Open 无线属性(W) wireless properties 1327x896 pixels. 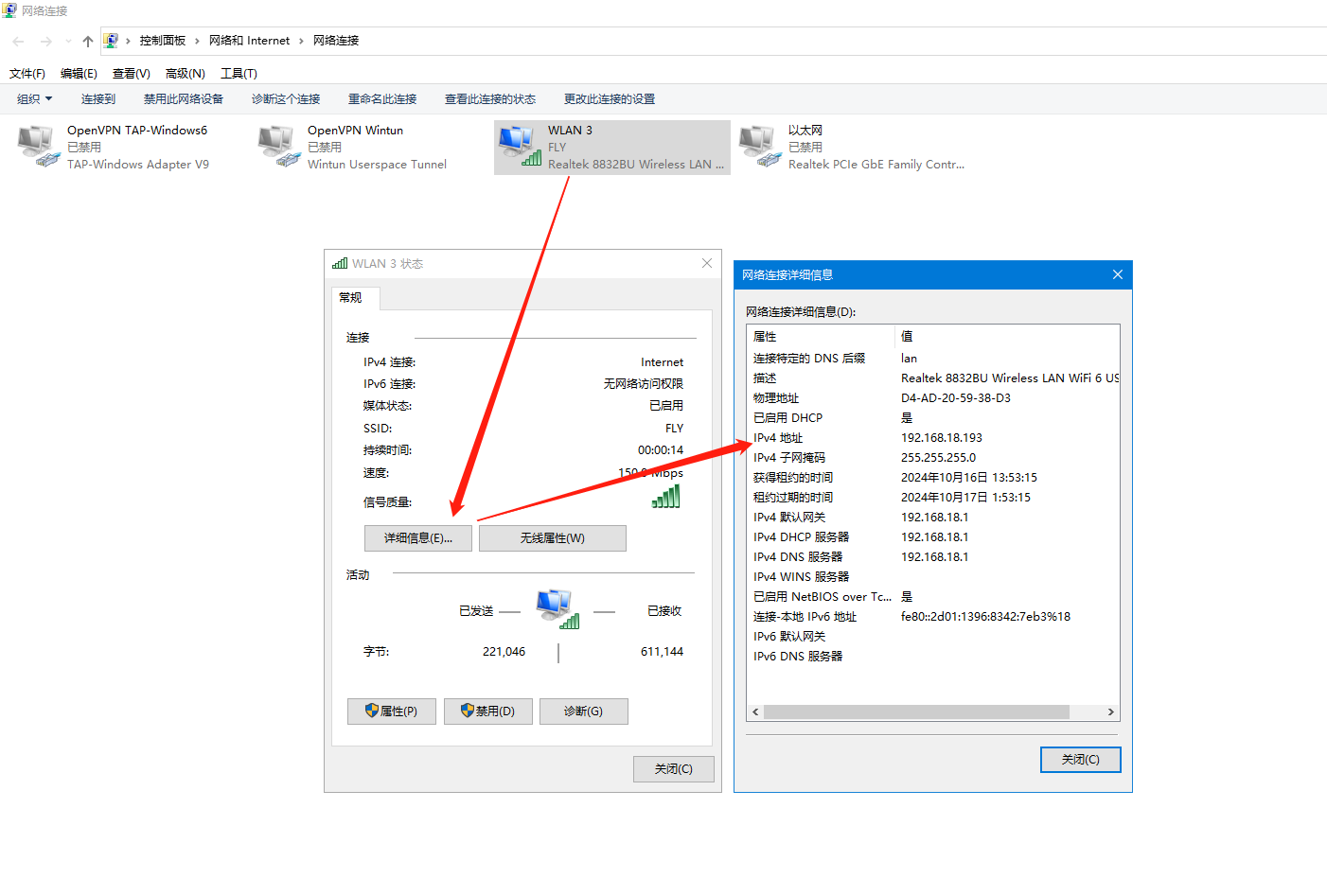[552, 538]
